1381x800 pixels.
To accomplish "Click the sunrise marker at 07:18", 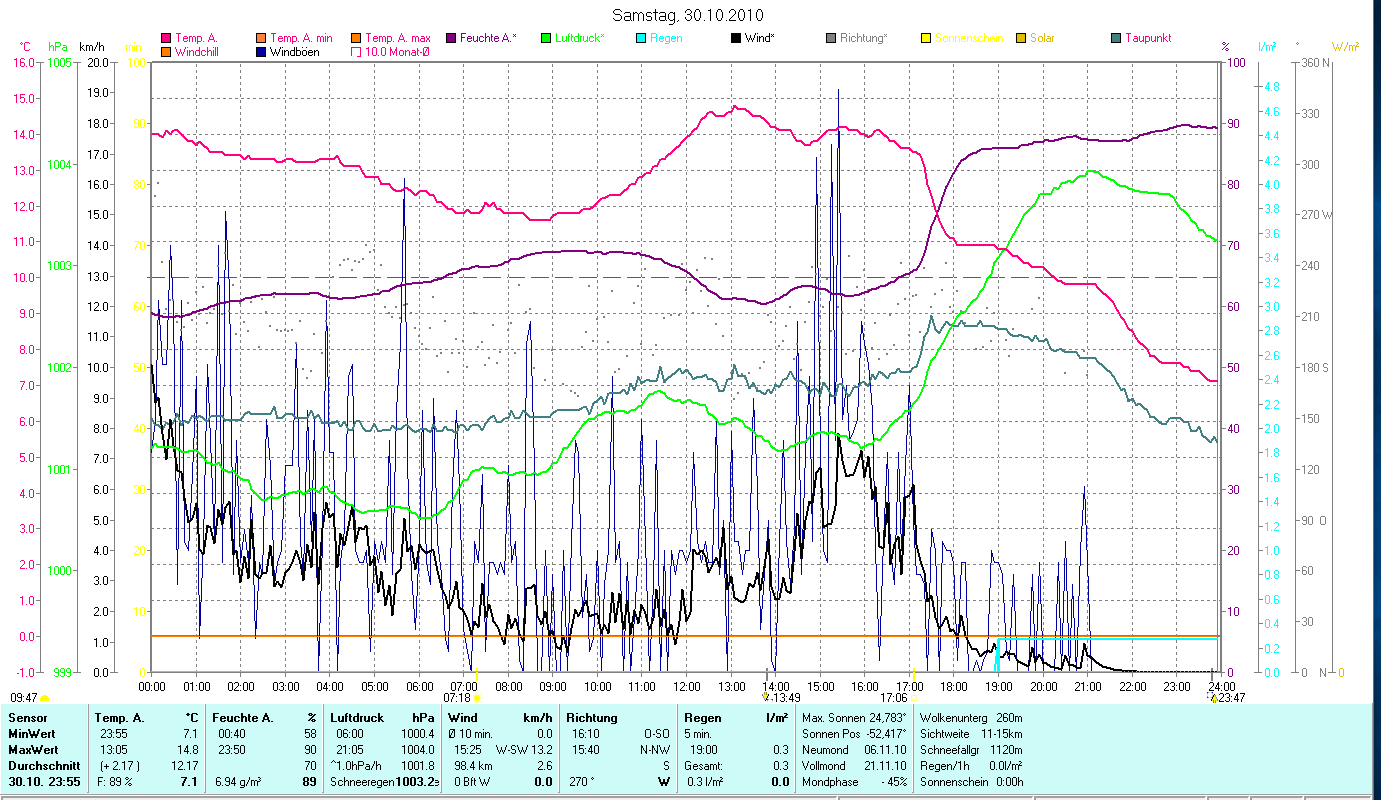I will click(476, 697).
